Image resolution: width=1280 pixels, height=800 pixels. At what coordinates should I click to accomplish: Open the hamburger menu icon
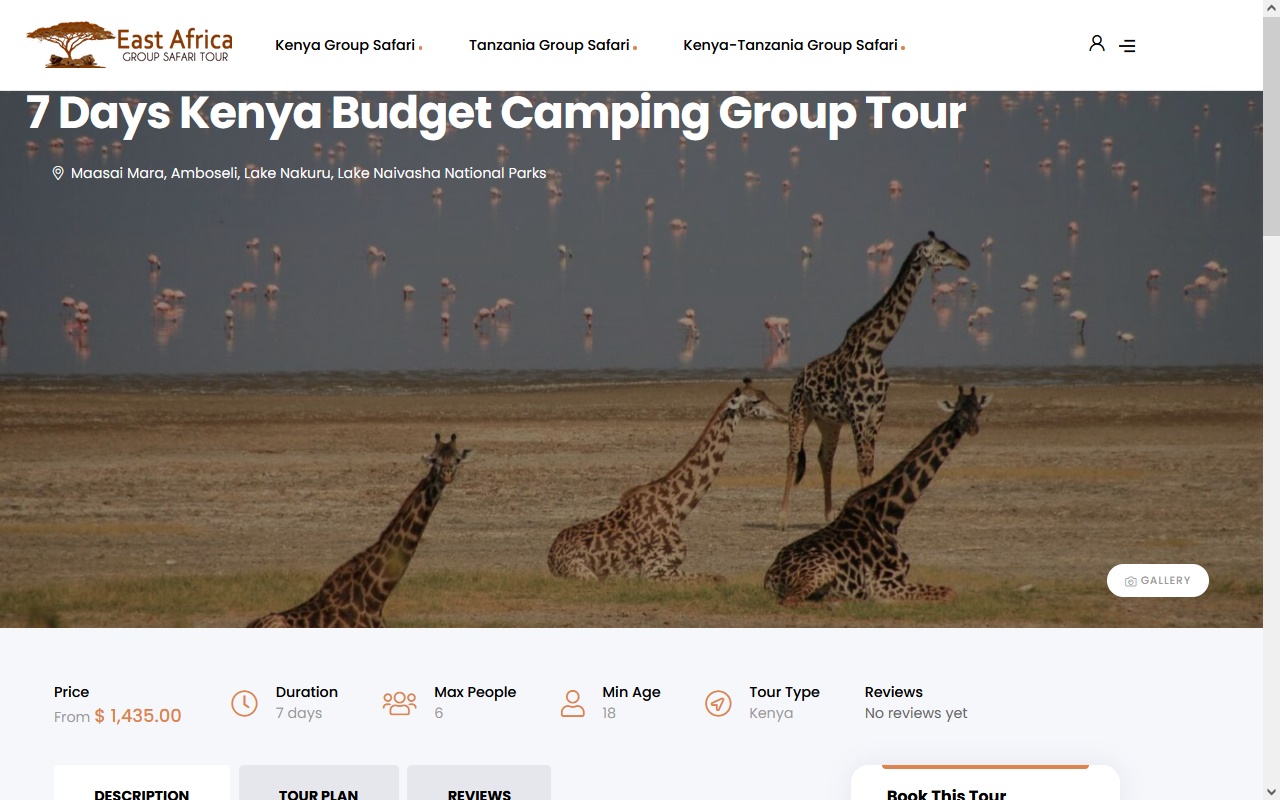pos(1127,46)
